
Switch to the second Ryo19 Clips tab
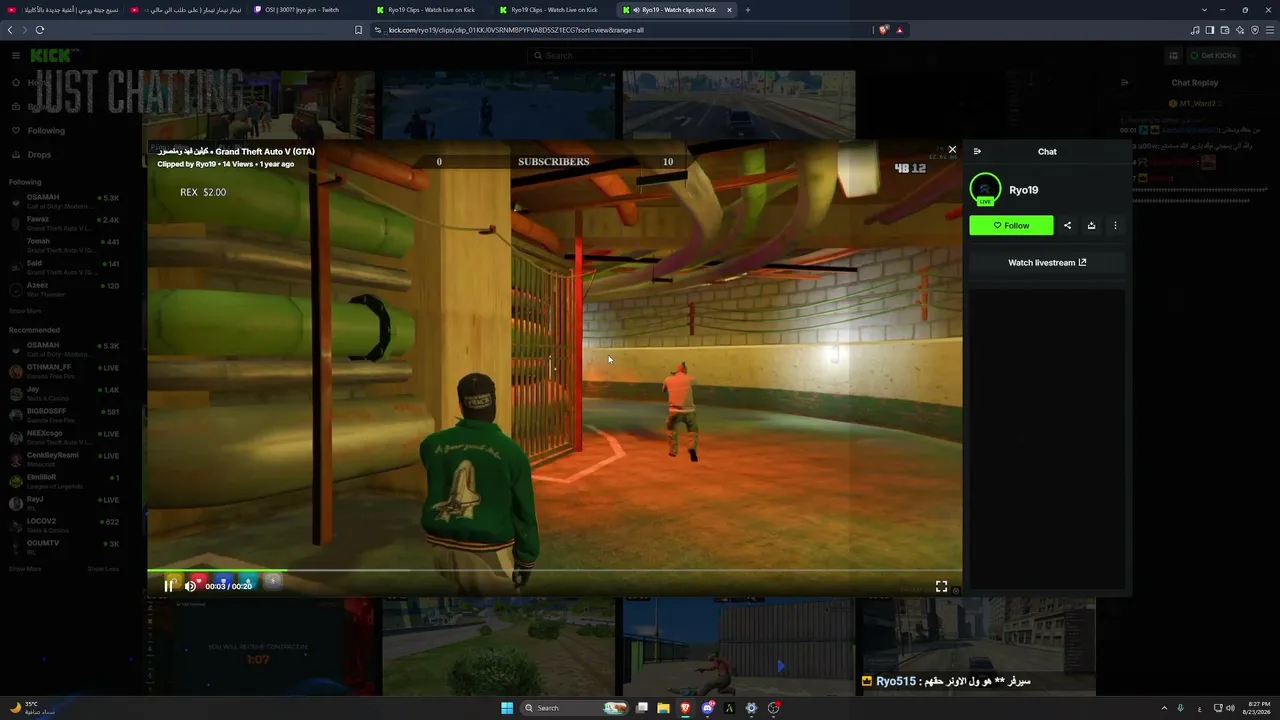[x=555, y=10]
